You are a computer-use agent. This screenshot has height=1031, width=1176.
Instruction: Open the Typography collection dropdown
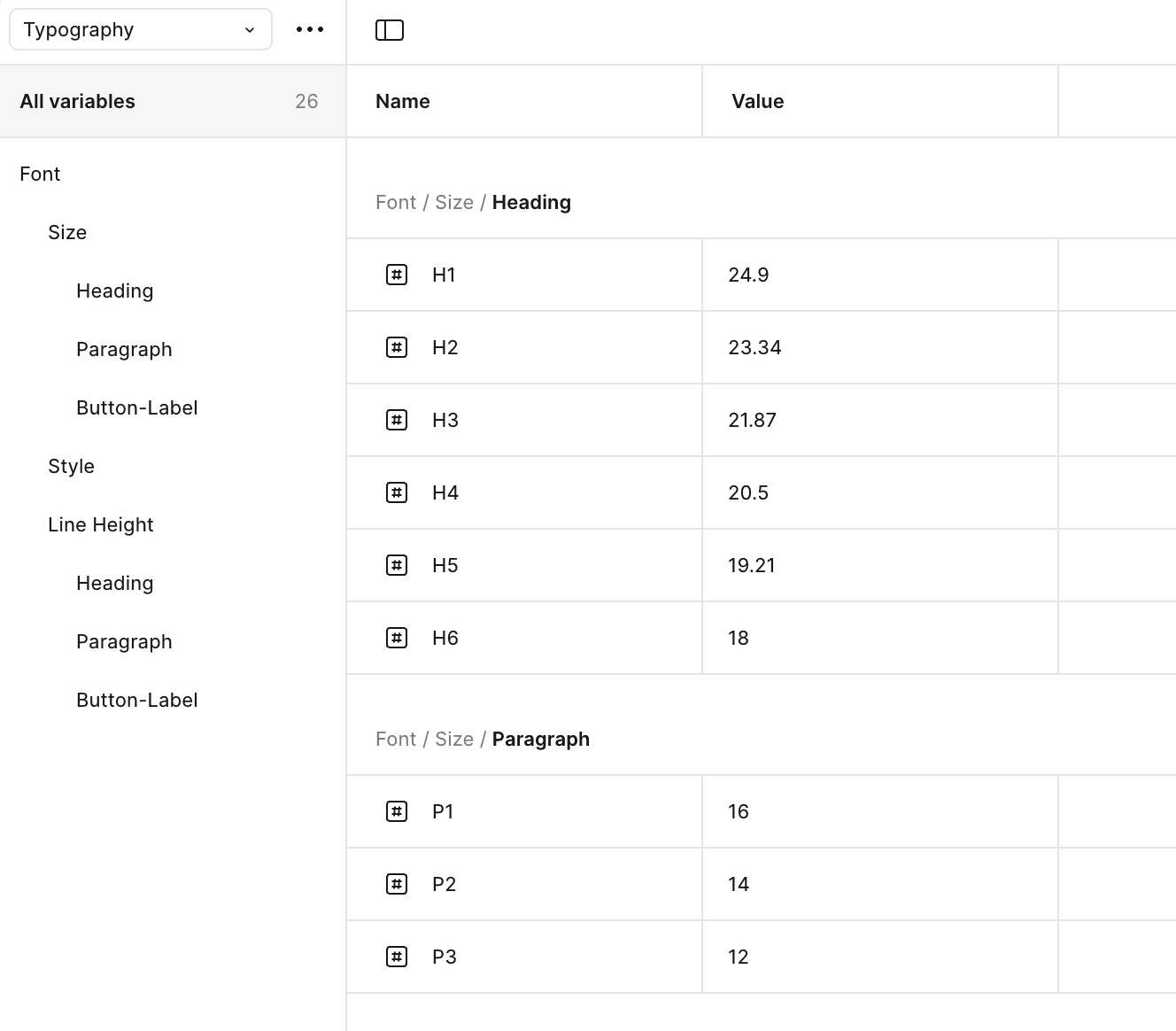(x=140, y=30)
